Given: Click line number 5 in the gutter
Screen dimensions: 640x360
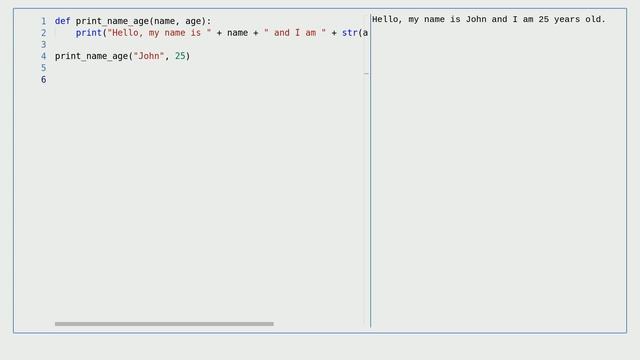Looking at the screenshot, I should tap(44, 68).
